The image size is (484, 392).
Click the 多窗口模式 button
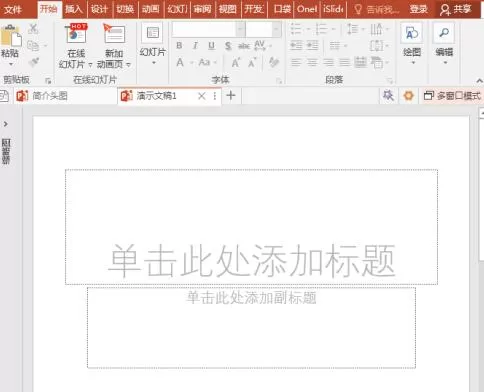coord(452,96)
